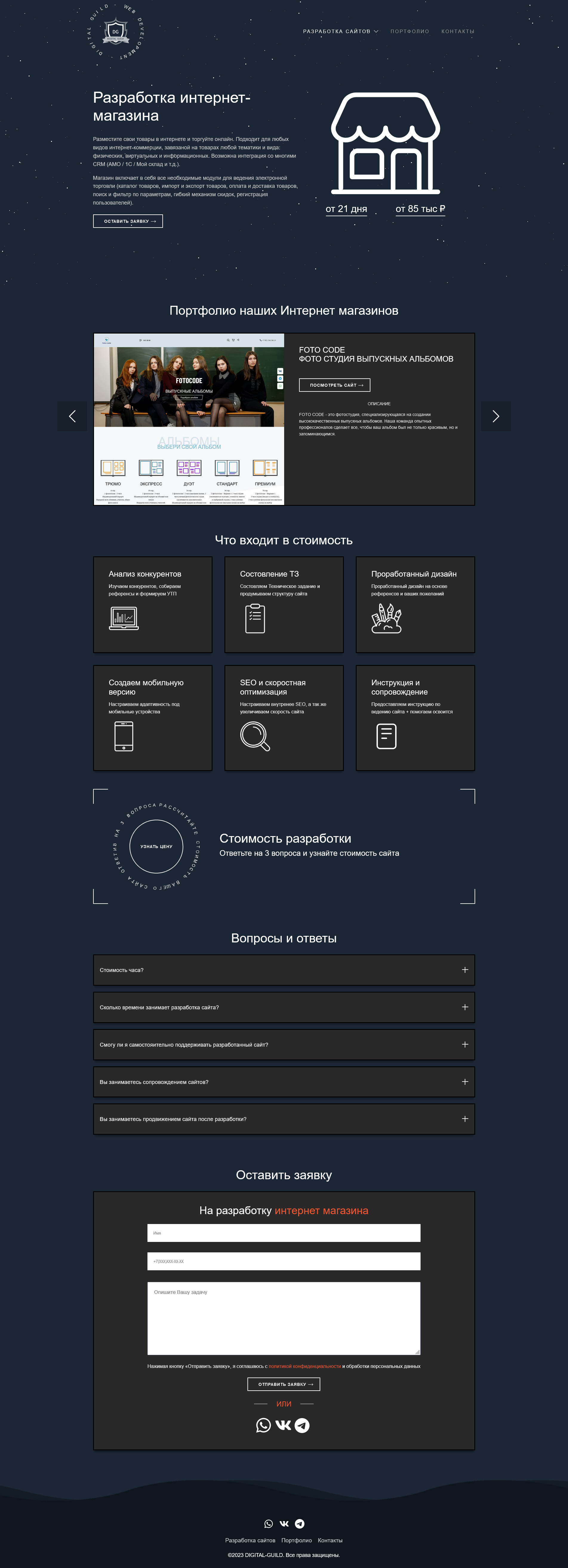The height and width of the screenshot is (1568, 568).
Task: Expand question about самостоятельно поддерживать сайт
Action: 284,1045
